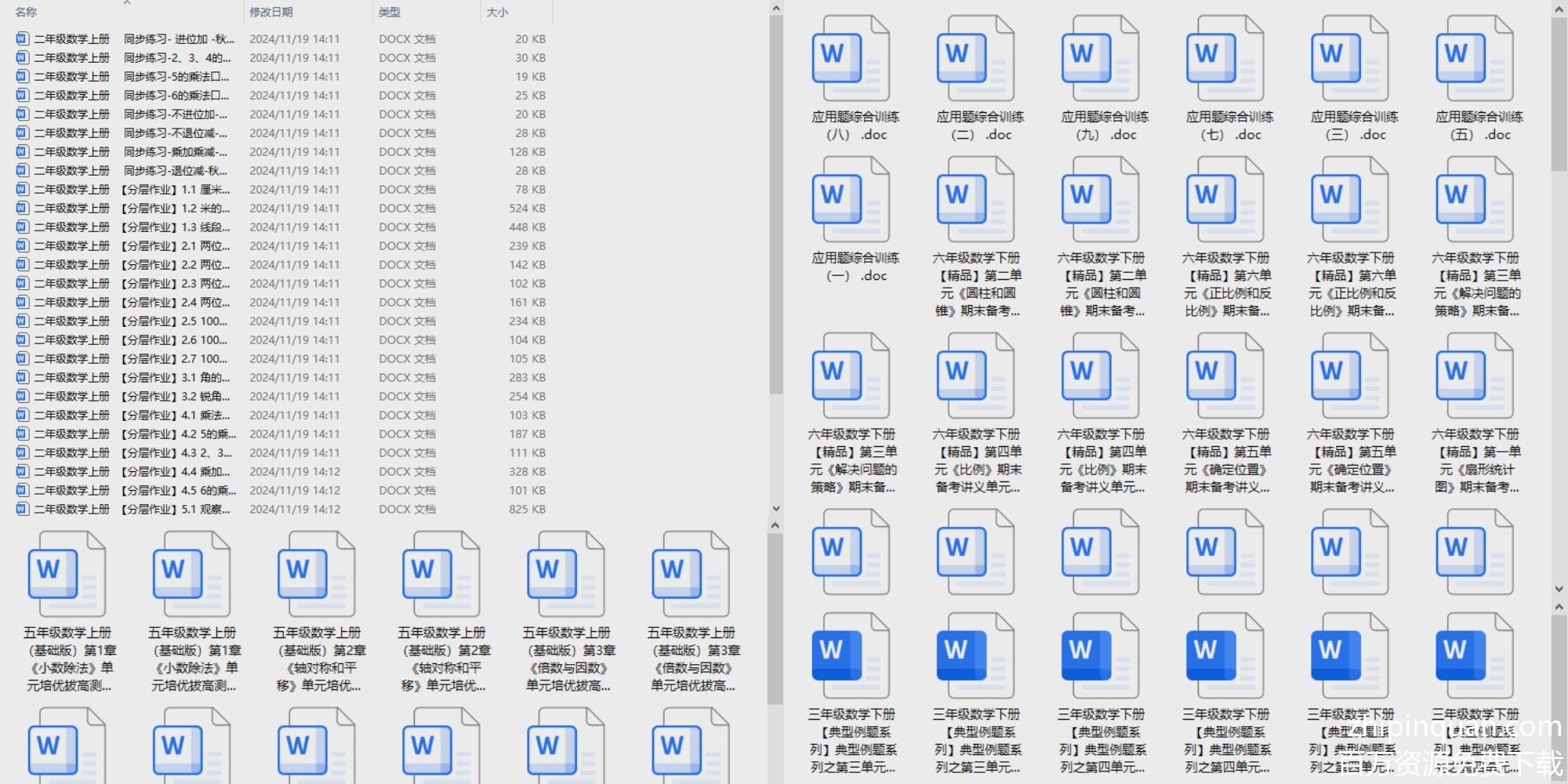1568x784 pixels.
Task: Click 应用题综合训练（九）.doc Word icon
Action: click(1100, 60)
